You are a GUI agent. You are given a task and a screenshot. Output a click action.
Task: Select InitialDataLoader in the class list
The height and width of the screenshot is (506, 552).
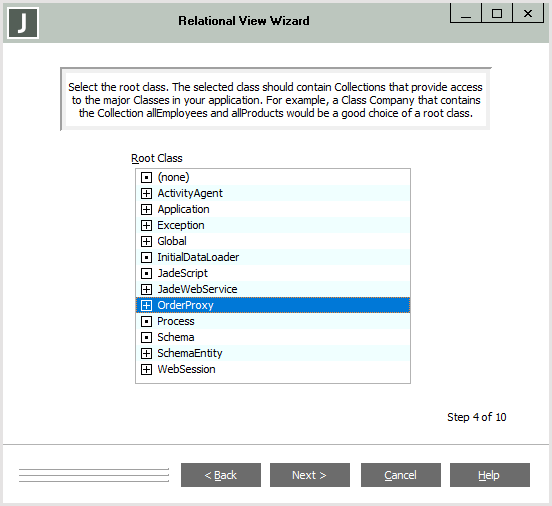pos(273,257)
